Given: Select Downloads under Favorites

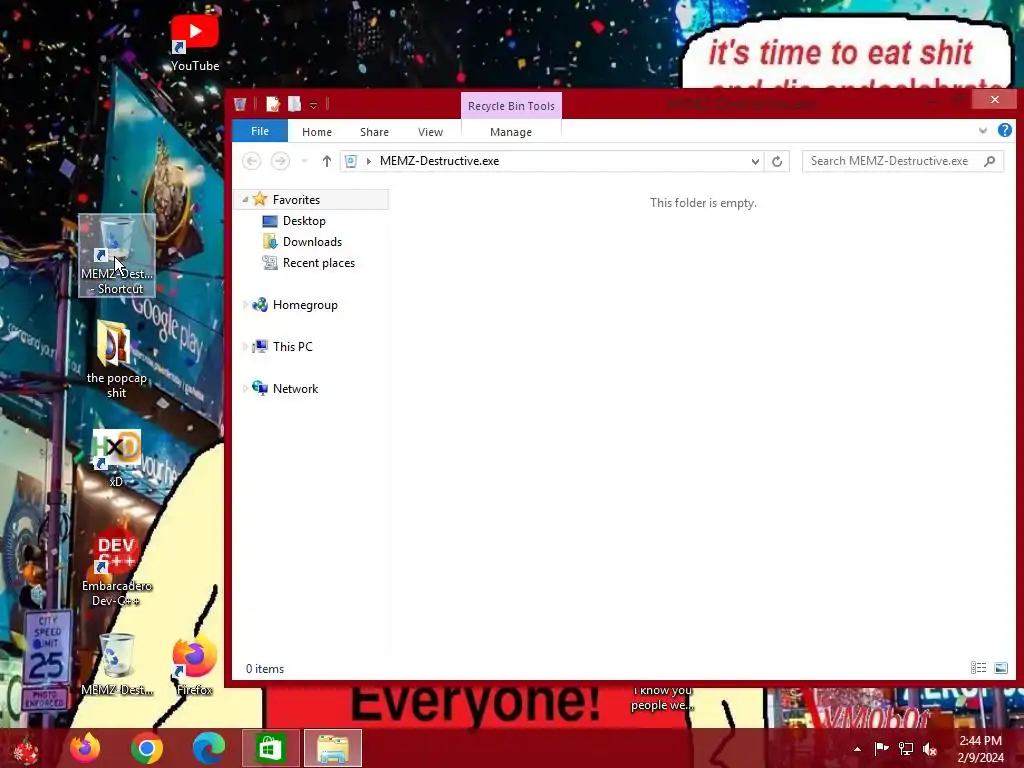Looking at the screenshot, I should click(312, 242).
